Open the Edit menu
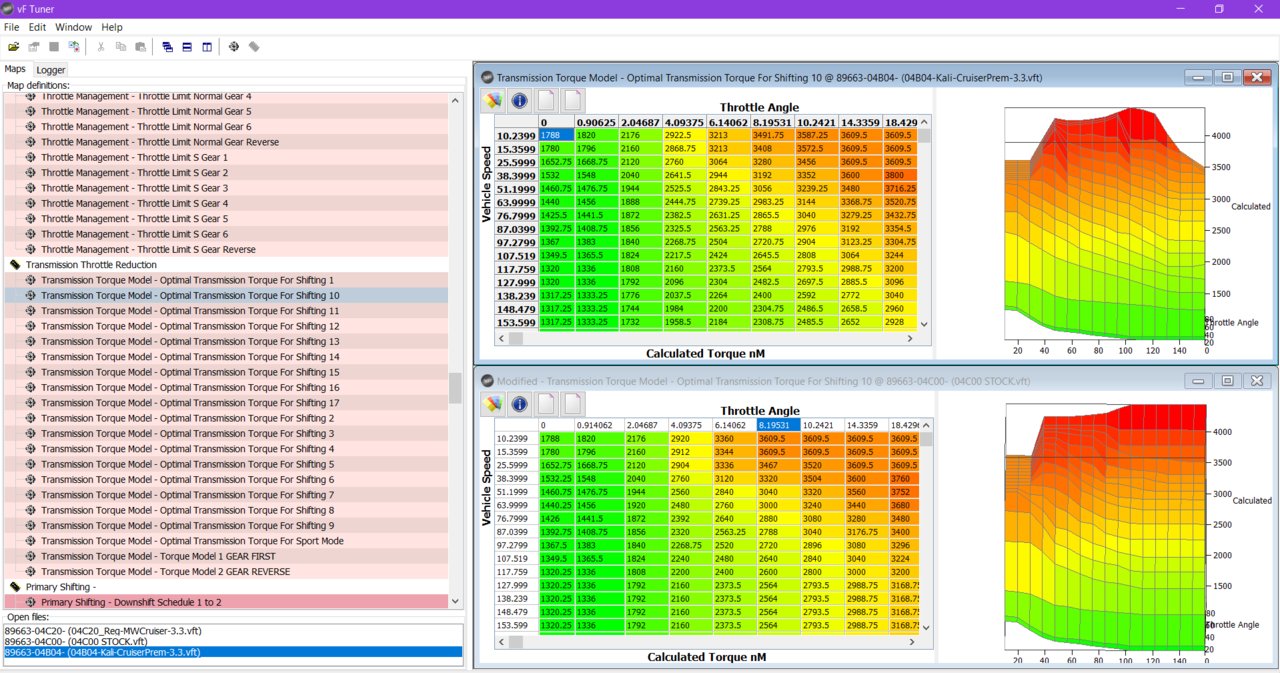The width and height of the screenshot is (1280, 673). coord(37,27)
